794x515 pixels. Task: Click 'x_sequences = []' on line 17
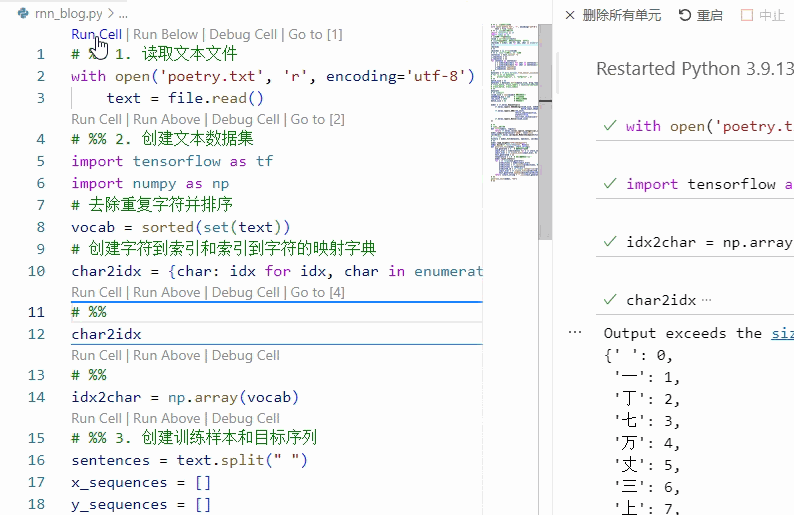pos(141,483)
